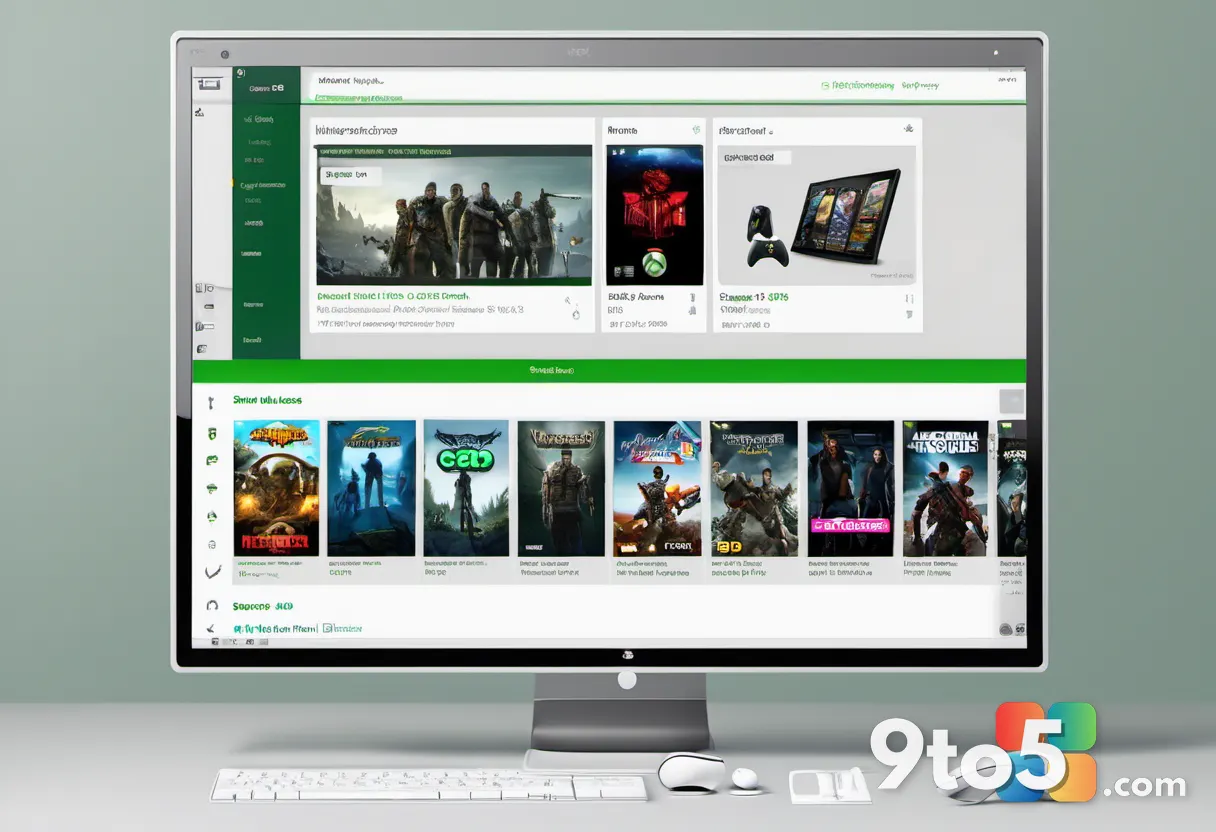Click the green icon in the red game card header
Screen dimensions: 1216x832
[695, 130]
